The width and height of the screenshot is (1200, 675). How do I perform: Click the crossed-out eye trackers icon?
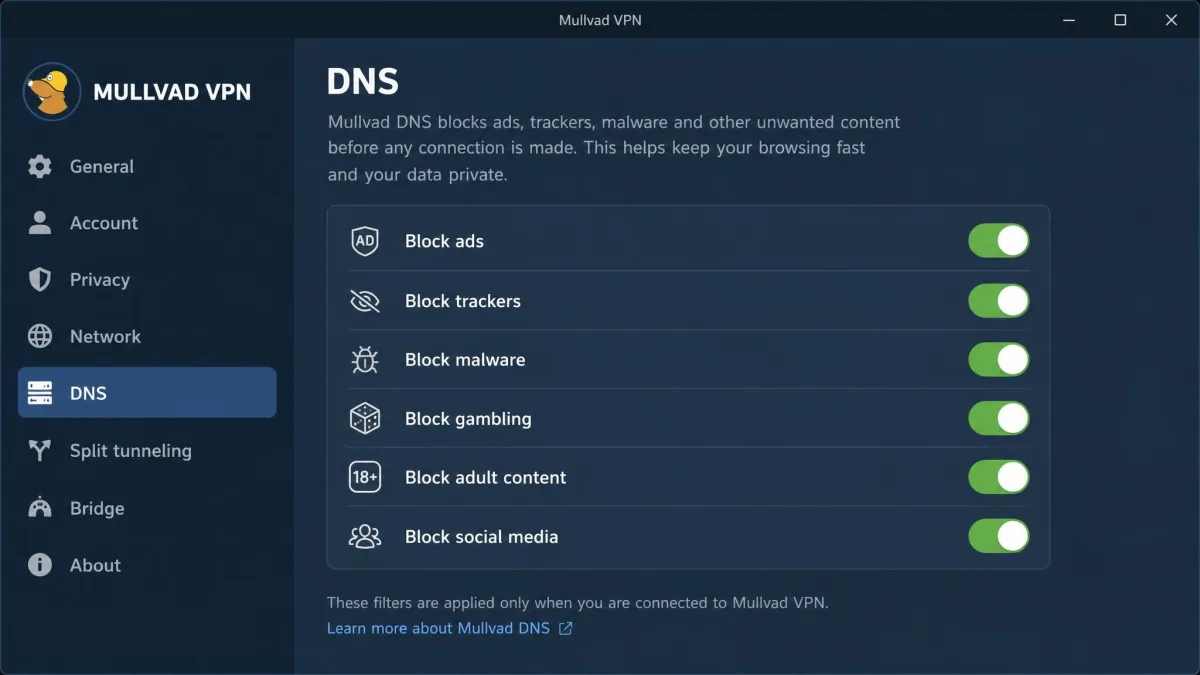pos(365,301)
